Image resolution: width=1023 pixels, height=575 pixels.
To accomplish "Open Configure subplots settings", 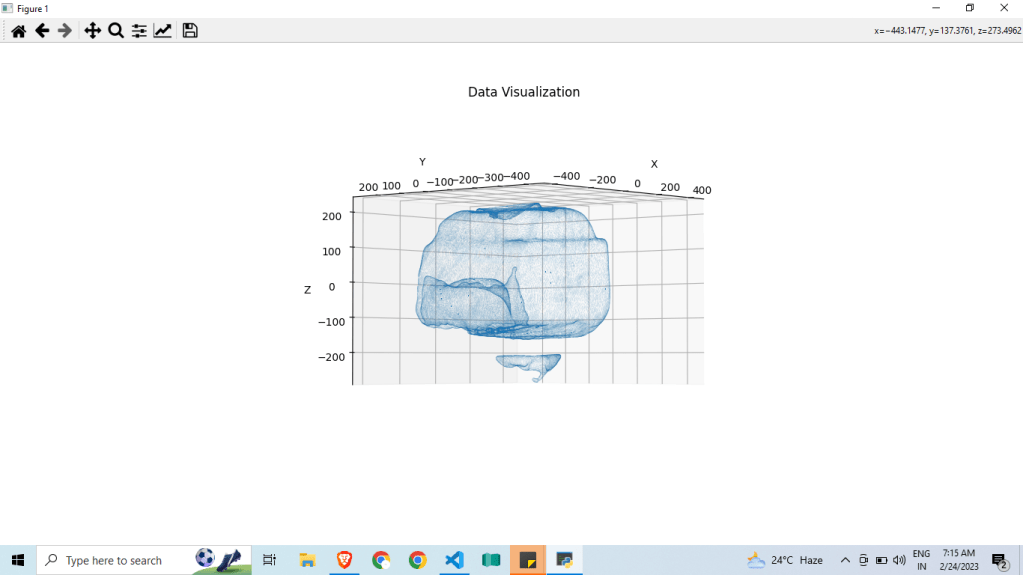I will (139, 31).
